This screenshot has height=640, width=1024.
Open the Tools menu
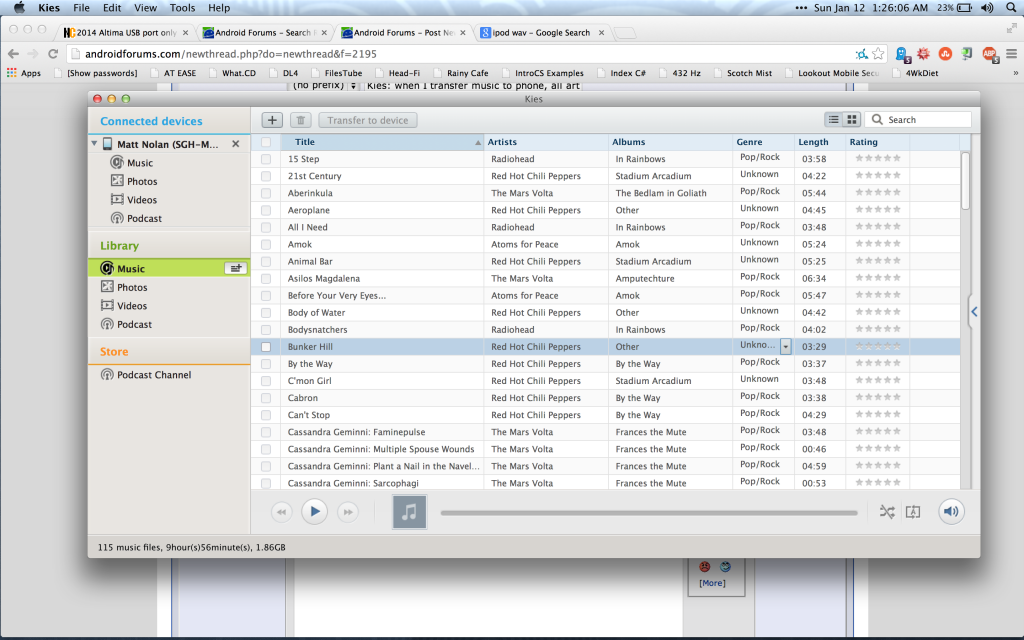point(182,8)
